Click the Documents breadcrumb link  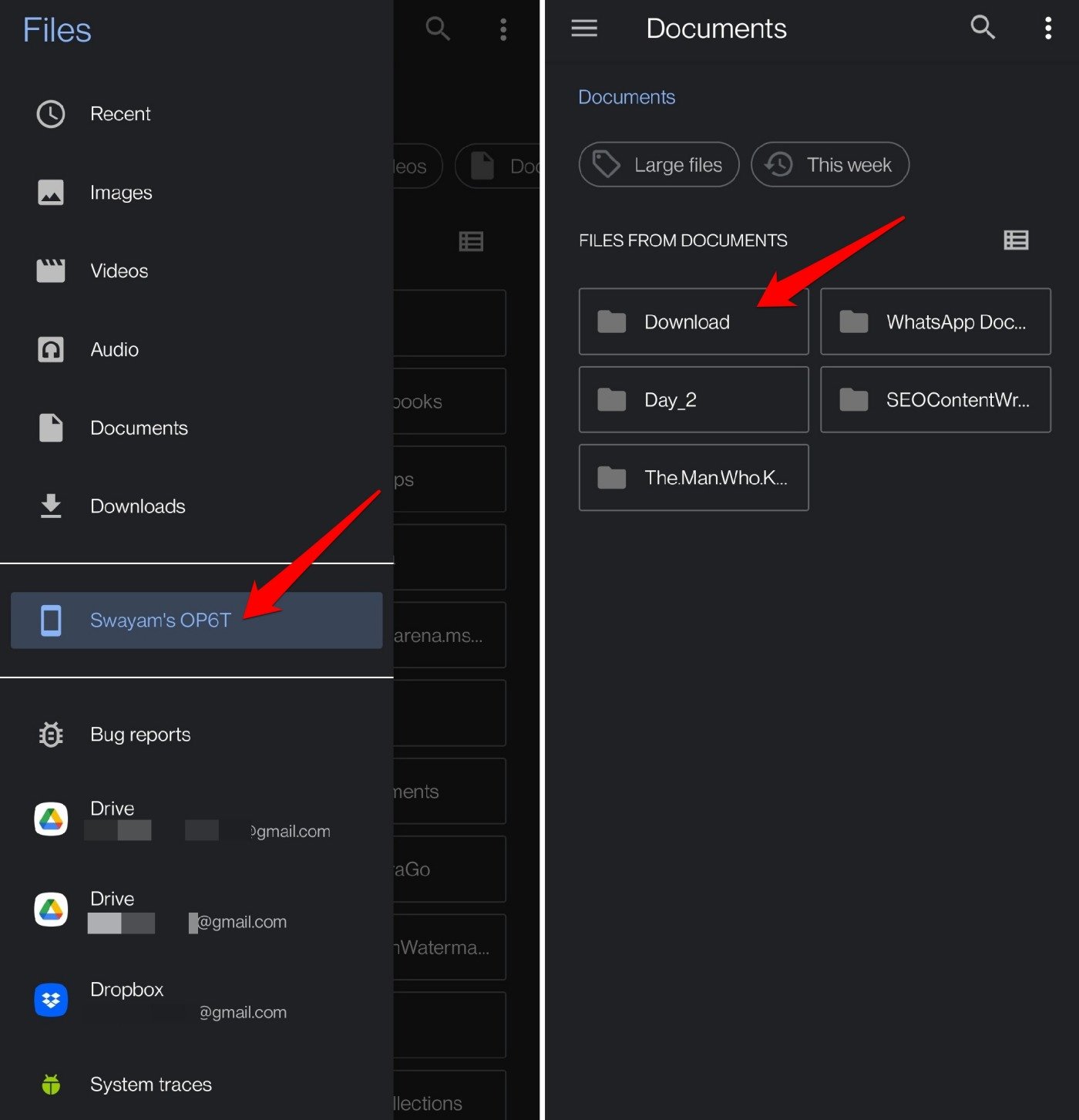[x=626, y=97]
